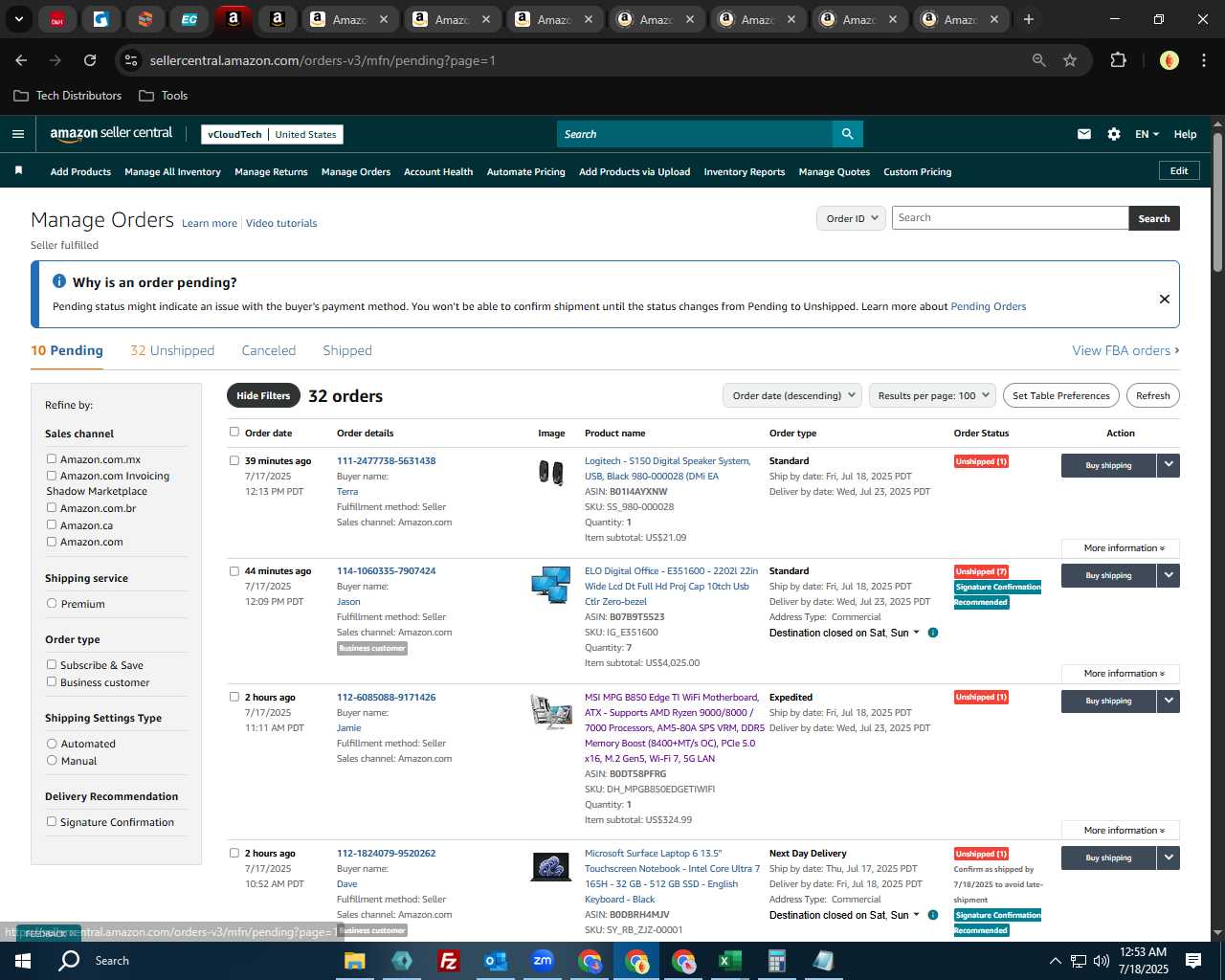Click the info icon beside Jason's destination closed
The image size is (1225, 980).
coord(933,633)
